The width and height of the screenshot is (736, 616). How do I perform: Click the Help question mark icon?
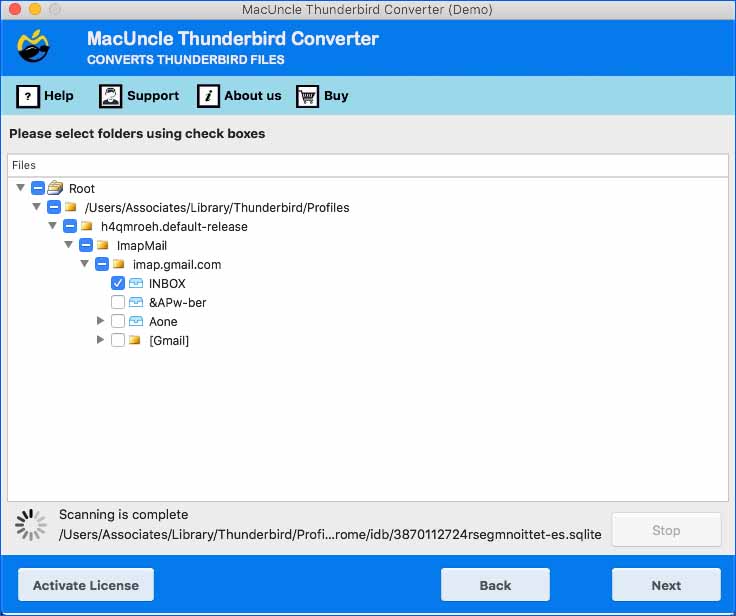(x=28, y=96)
